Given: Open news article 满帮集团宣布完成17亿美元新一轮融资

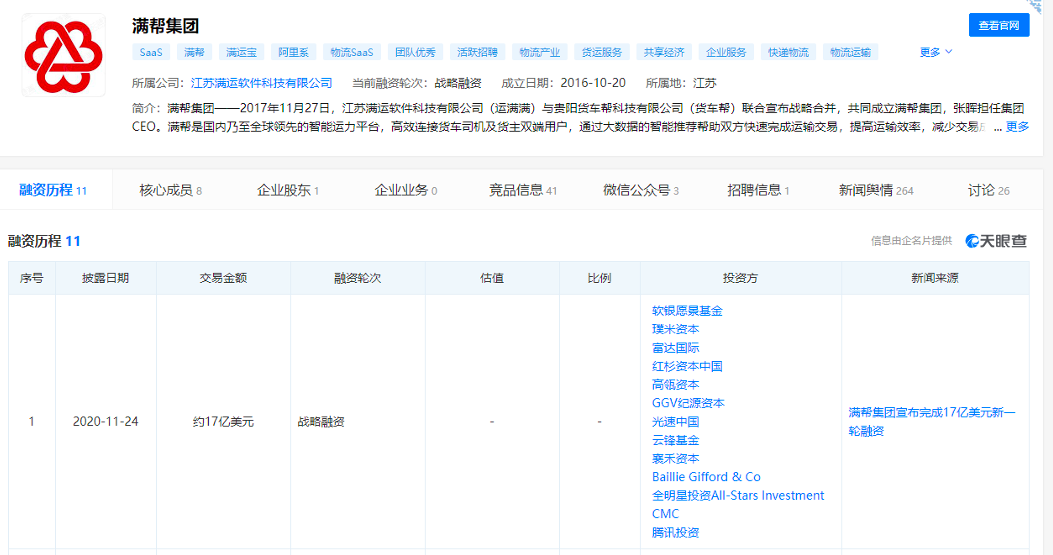Looking at the screenshot, I should (x=932, y=422).
